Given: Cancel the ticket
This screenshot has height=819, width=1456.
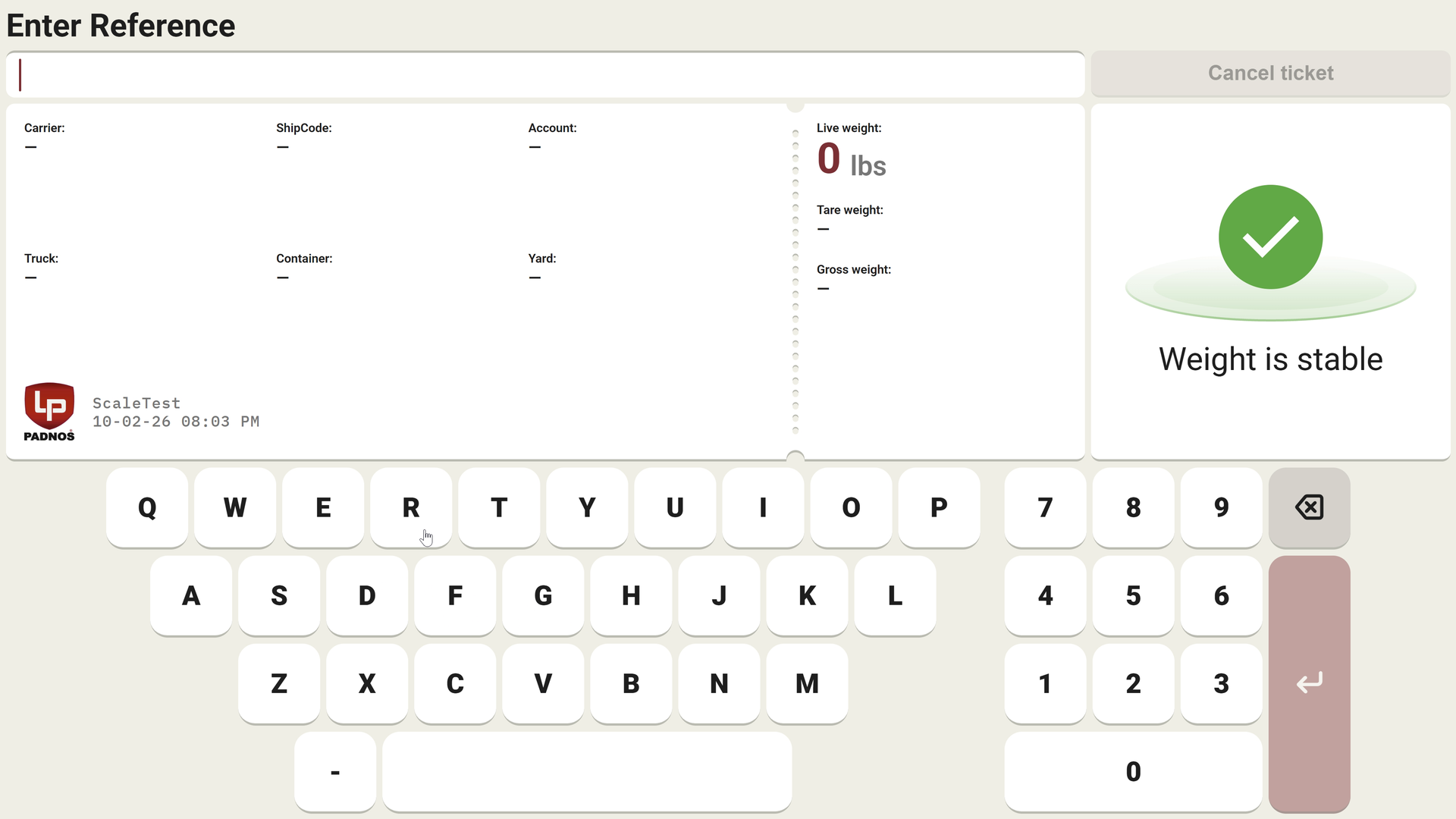Looking at the screenshot, I should (1270, 74).
